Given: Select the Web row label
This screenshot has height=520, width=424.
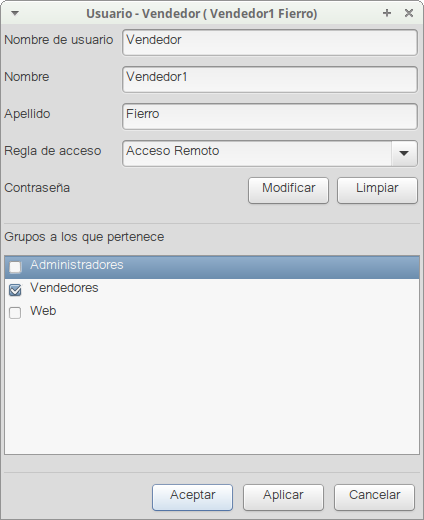Looking at the screenshot, I should (x=43, y=311).
